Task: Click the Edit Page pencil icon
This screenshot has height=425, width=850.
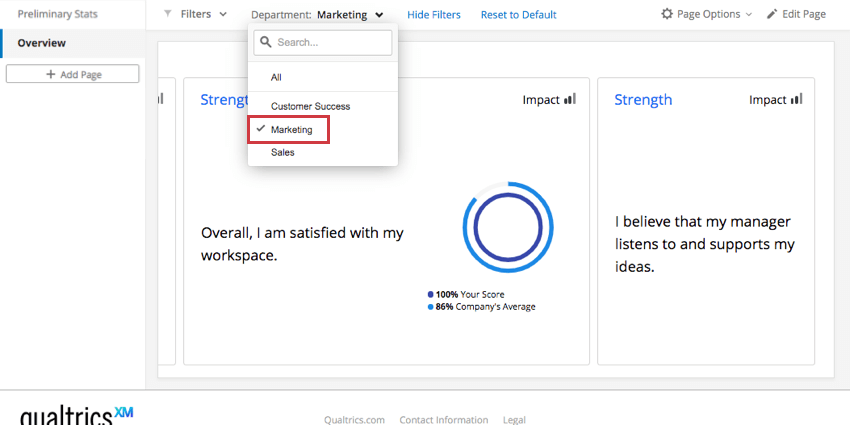Action: pyautogui.click(x=772, y=15)
